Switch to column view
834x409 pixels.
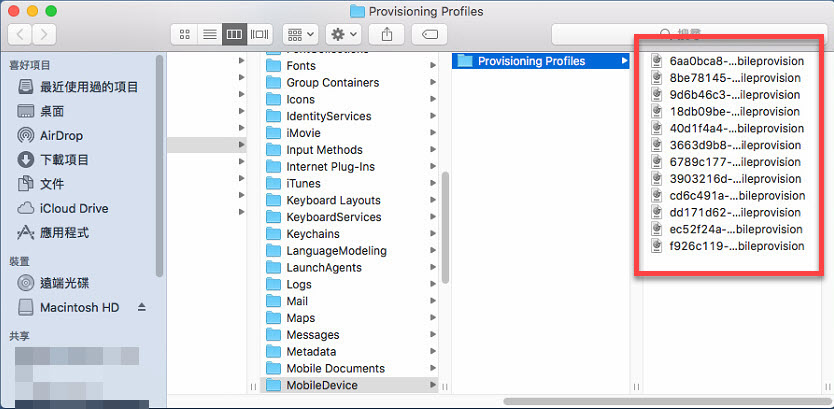235,35
